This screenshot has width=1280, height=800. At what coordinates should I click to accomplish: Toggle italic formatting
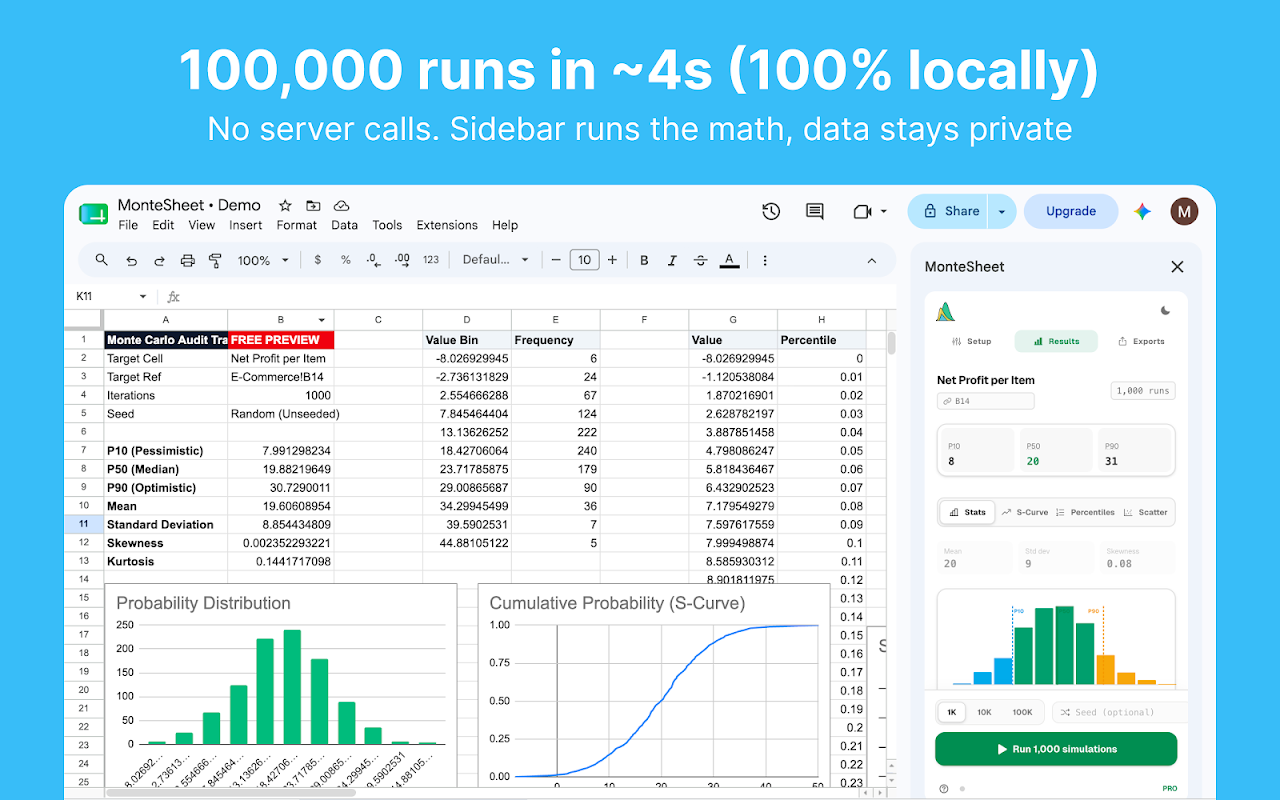[x=672, y=260]
